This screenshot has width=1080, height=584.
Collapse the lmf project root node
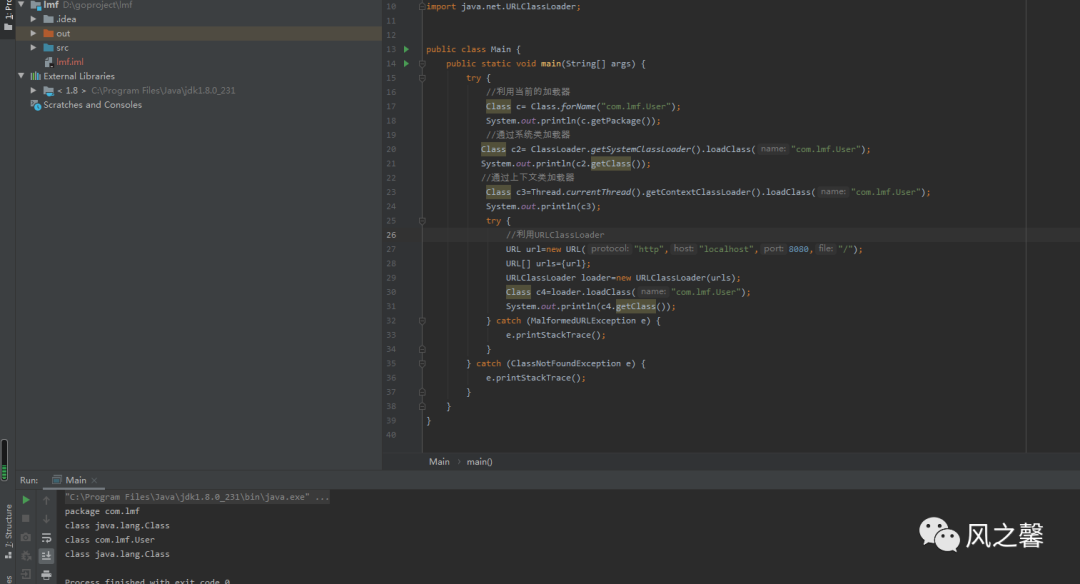[21, 5]
